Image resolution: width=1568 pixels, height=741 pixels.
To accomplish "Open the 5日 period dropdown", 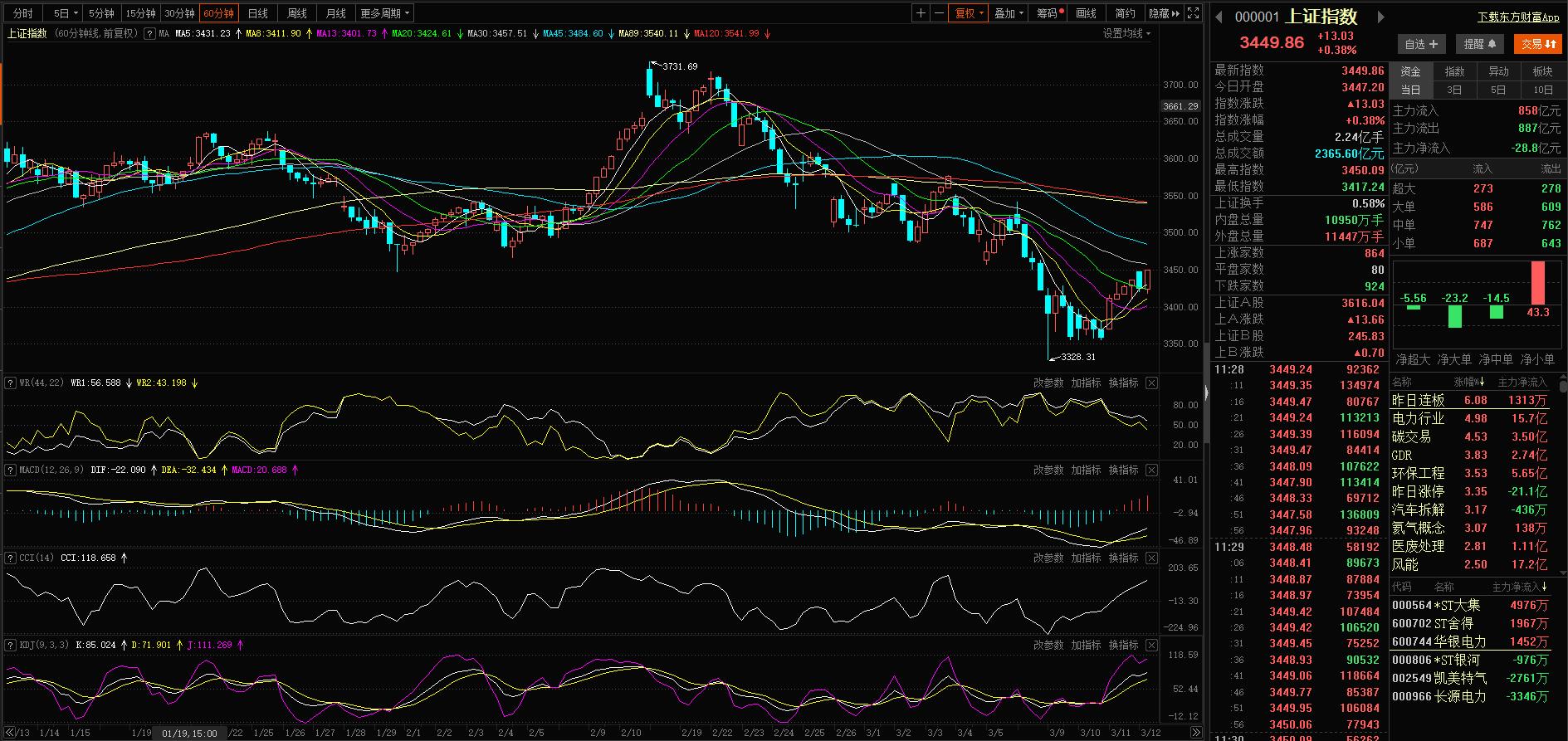I will click(x=66, y=13).
